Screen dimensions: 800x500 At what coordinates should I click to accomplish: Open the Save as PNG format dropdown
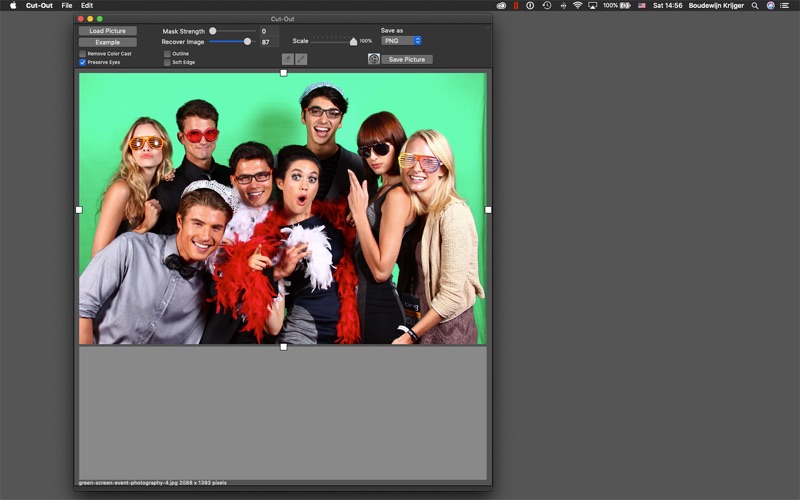(401, 41)
